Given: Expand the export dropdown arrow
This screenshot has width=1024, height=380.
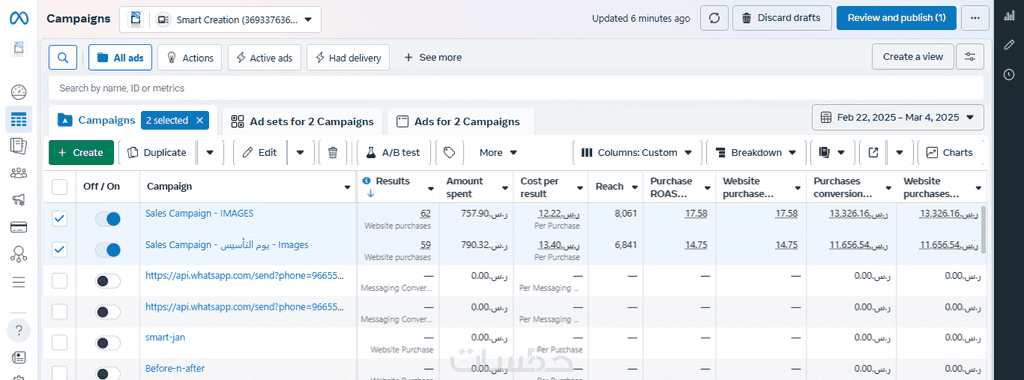Looking at the screenshot, I should (899, 152).
